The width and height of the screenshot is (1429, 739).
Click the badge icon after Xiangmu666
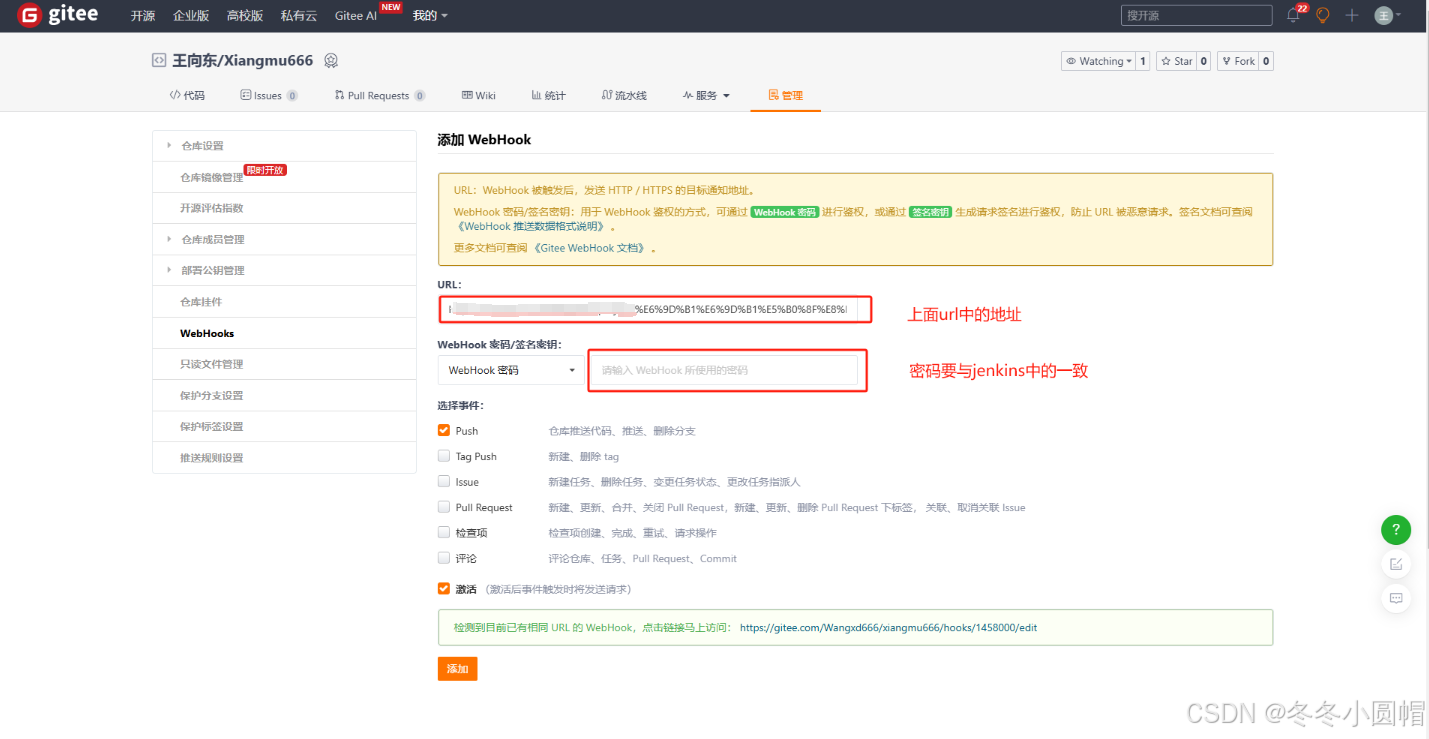pyautogui.click(x=331, y=61)
